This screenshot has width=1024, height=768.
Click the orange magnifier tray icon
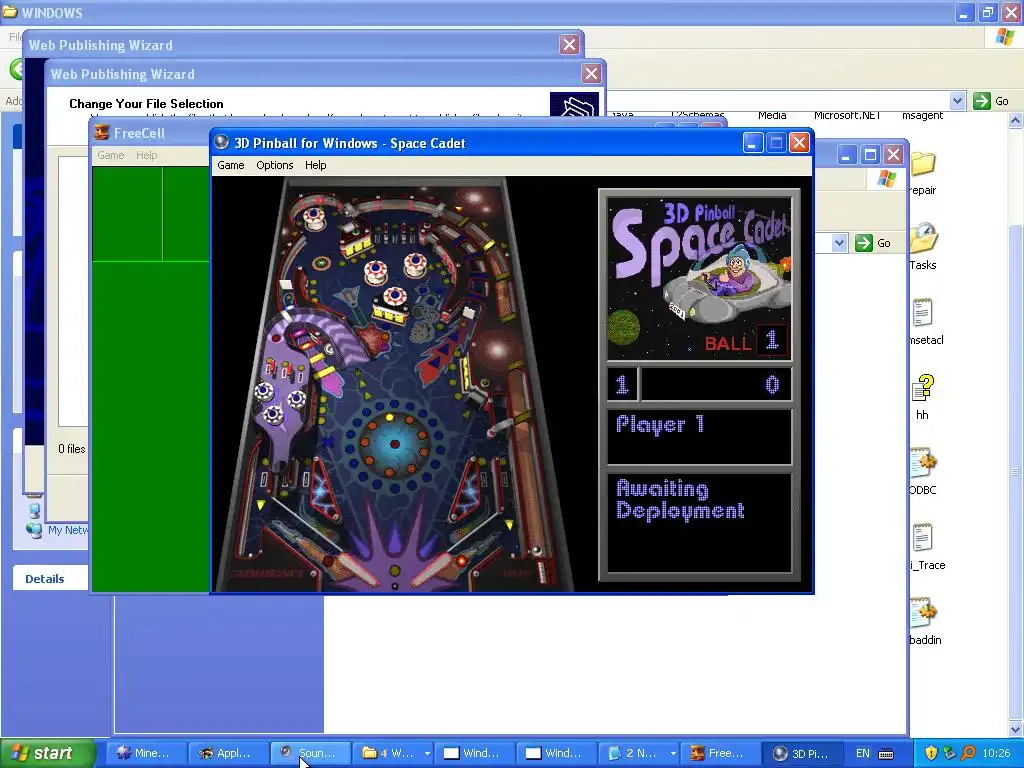[x=968, y=753]
